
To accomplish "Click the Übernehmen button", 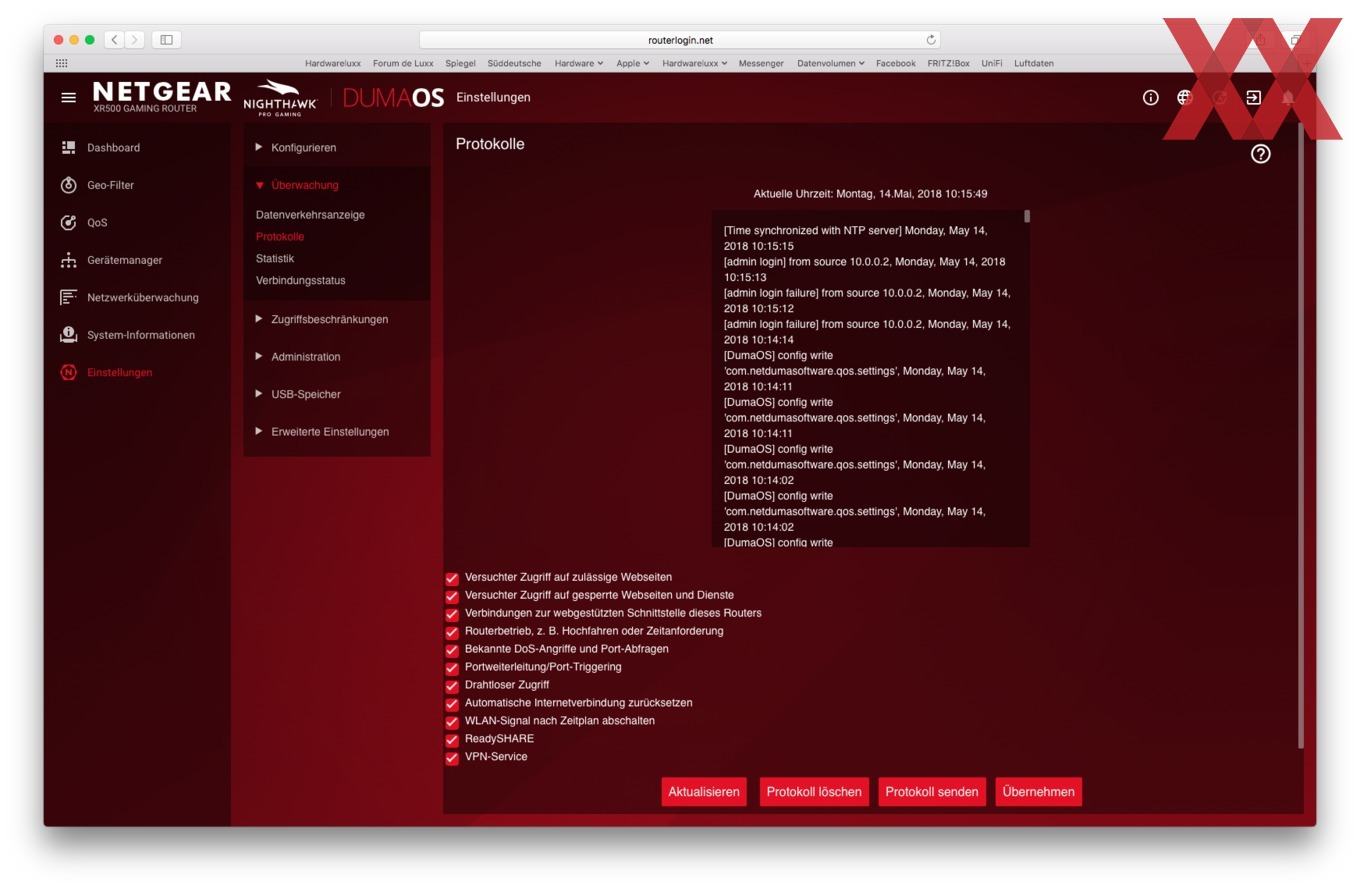I will [1038, 792].
